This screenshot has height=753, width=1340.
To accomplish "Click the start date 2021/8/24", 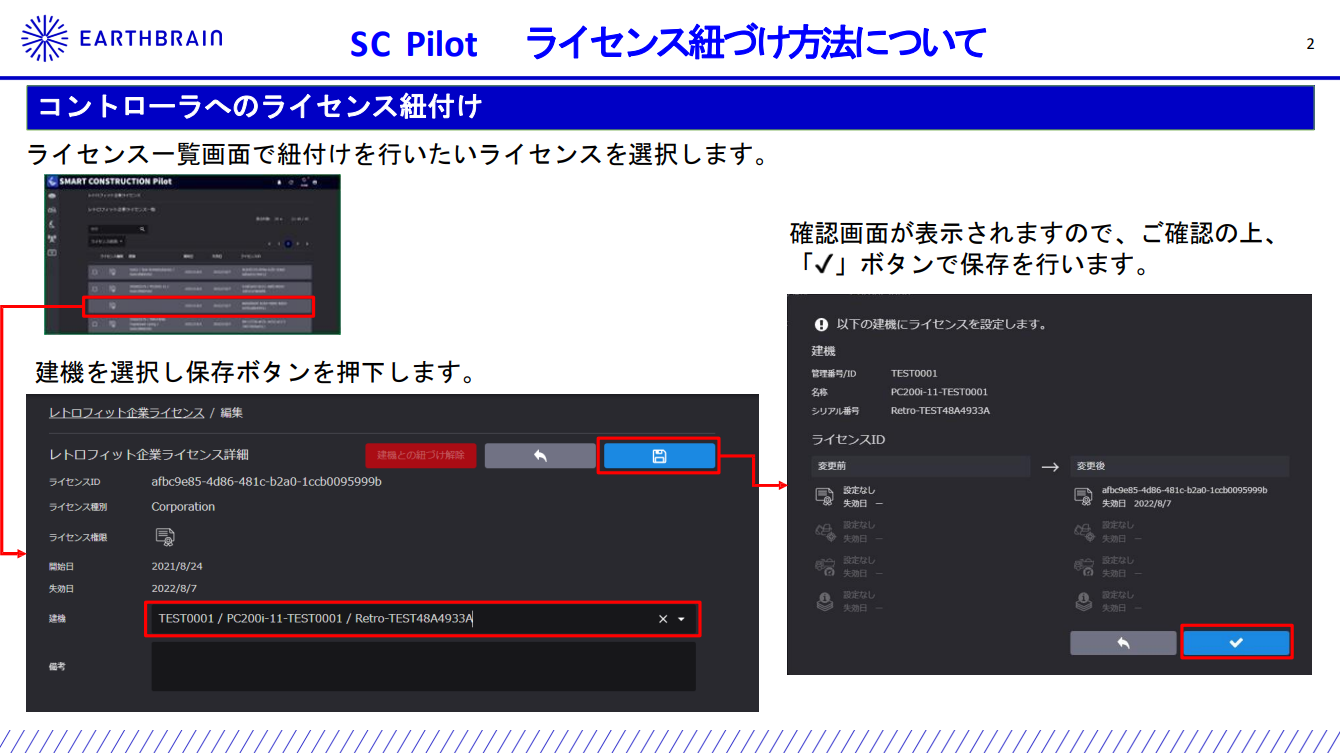I will click(177, 566).
